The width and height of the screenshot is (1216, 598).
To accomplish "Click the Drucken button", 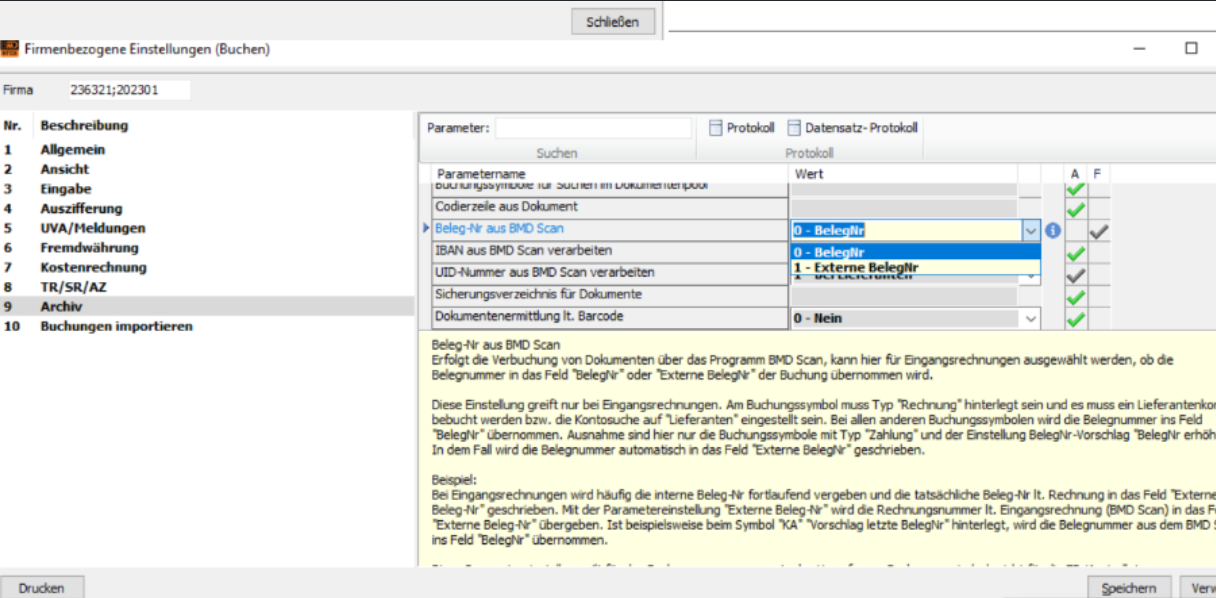I will tap(41, 588).
